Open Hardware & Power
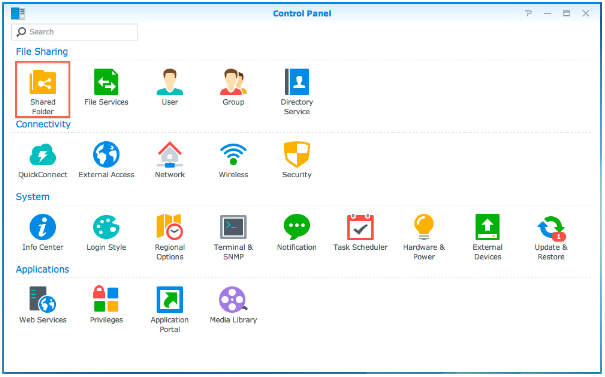Screen dimensions: 605x377 click(424, 237)
